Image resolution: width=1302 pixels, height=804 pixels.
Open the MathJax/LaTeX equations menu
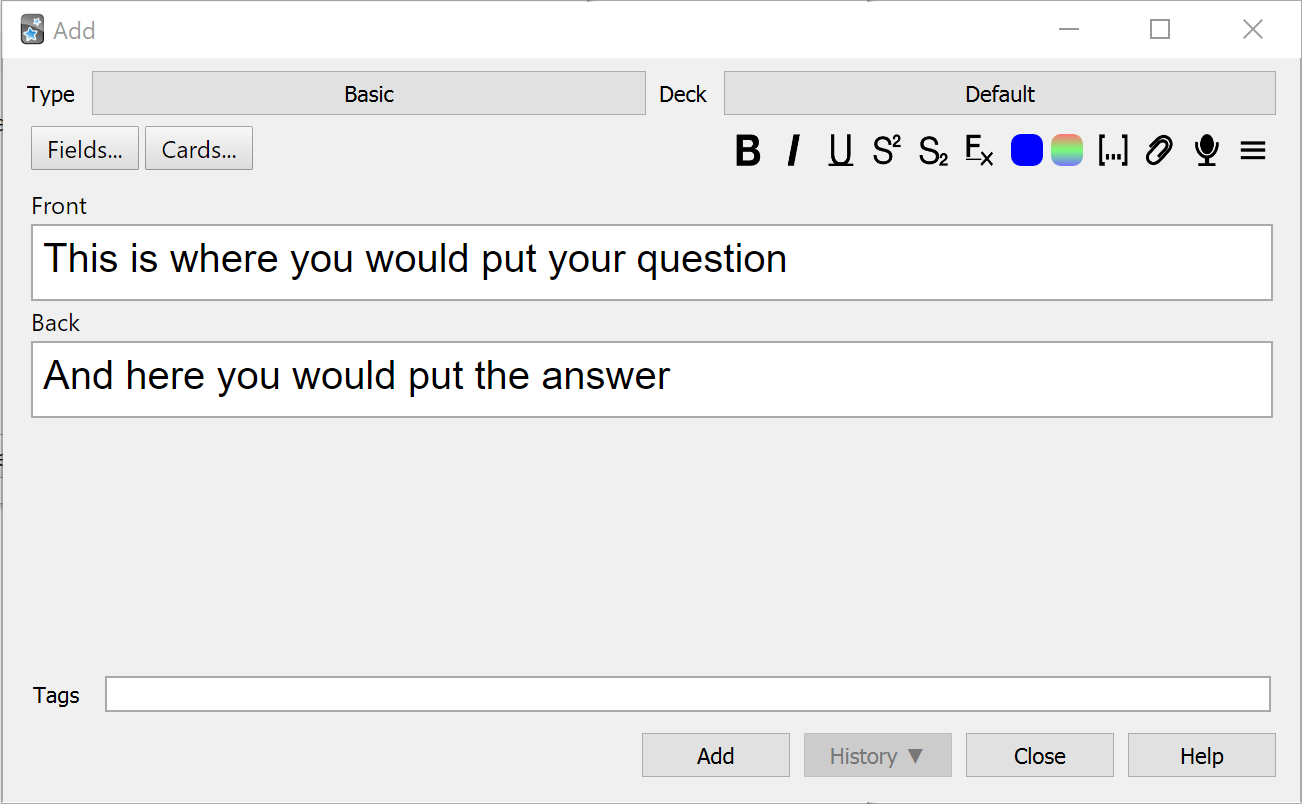click(x=979, y=151)
